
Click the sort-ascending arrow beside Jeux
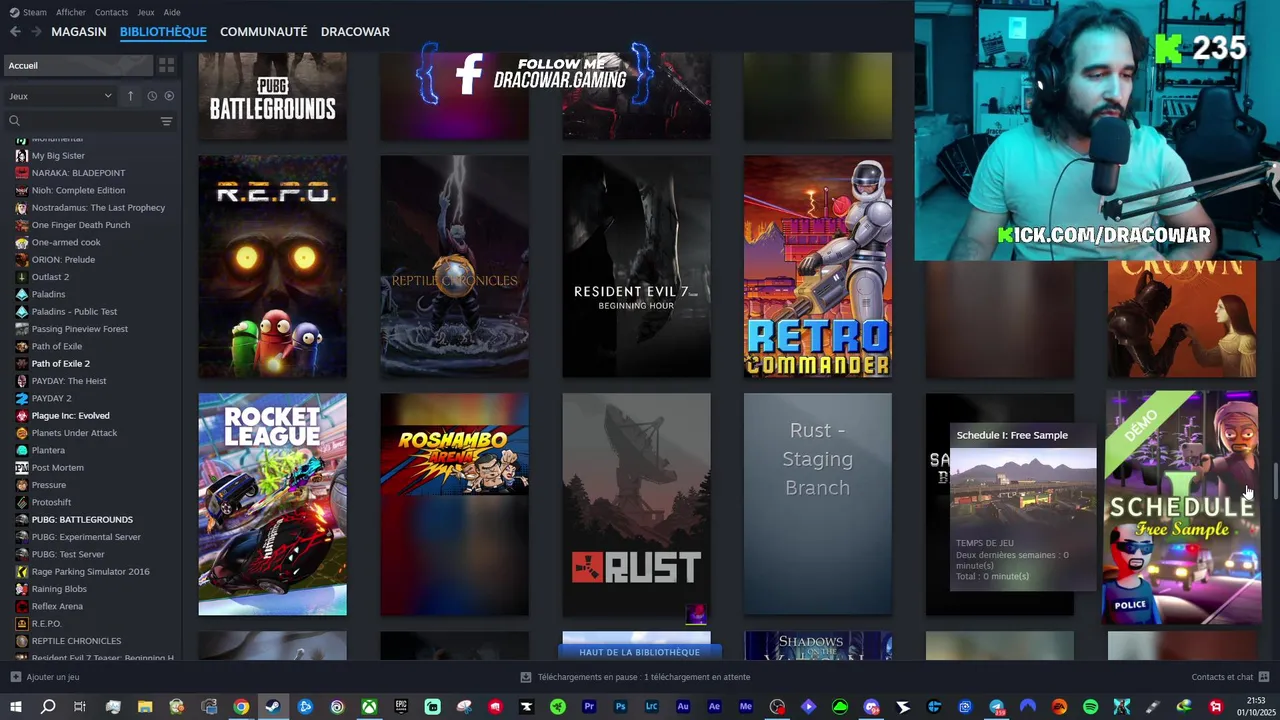pyautogui.click(x=130, y=96)
